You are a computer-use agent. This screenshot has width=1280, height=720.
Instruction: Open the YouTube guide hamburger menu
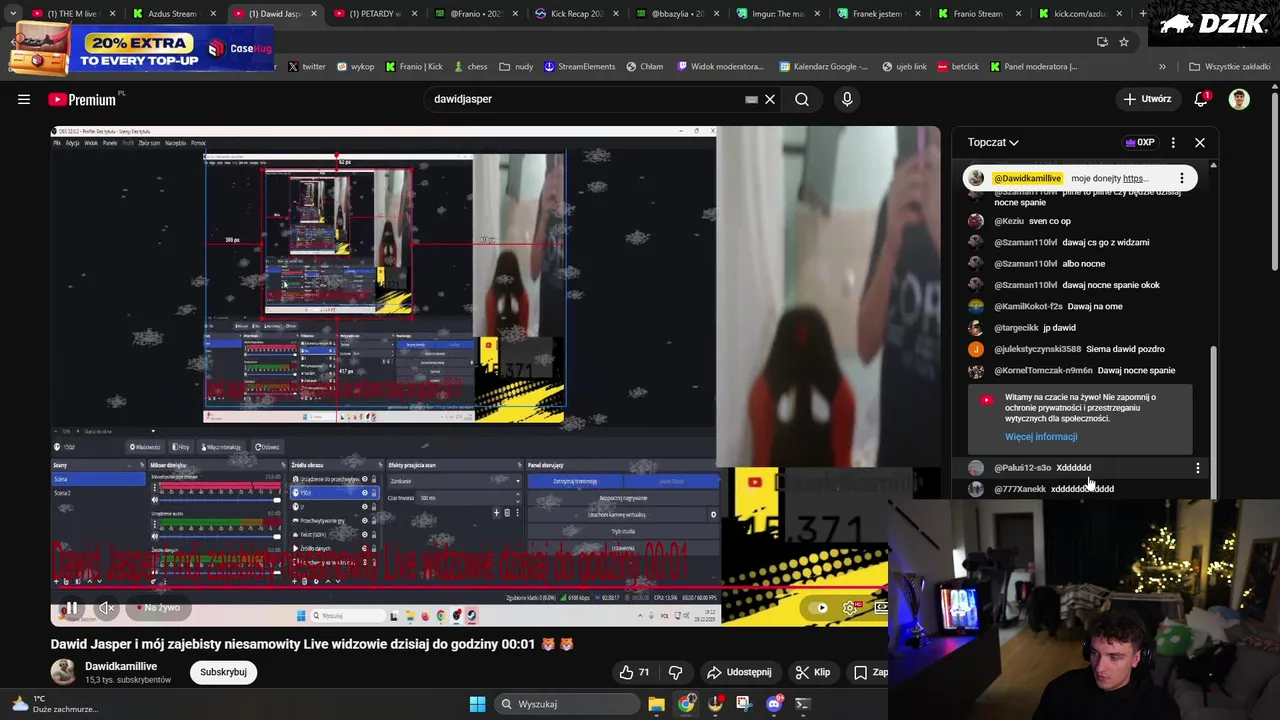(x=24, y=99)
